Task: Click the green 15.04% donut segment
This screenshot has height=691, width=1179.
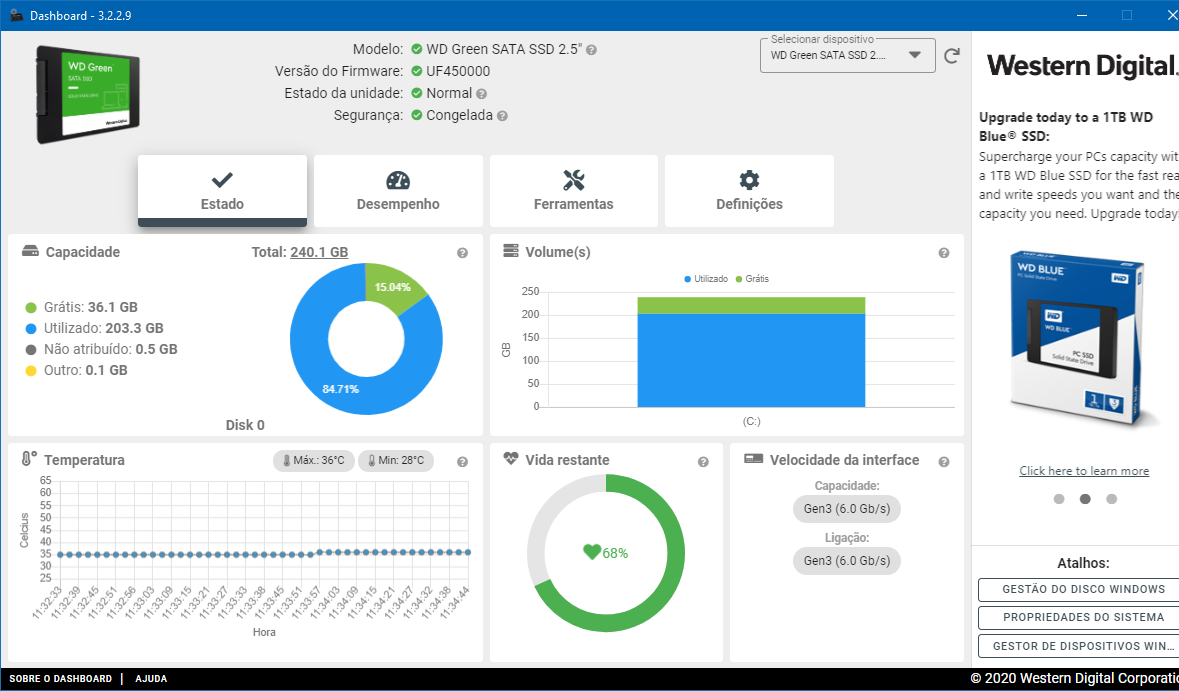Action: point(392,286)
